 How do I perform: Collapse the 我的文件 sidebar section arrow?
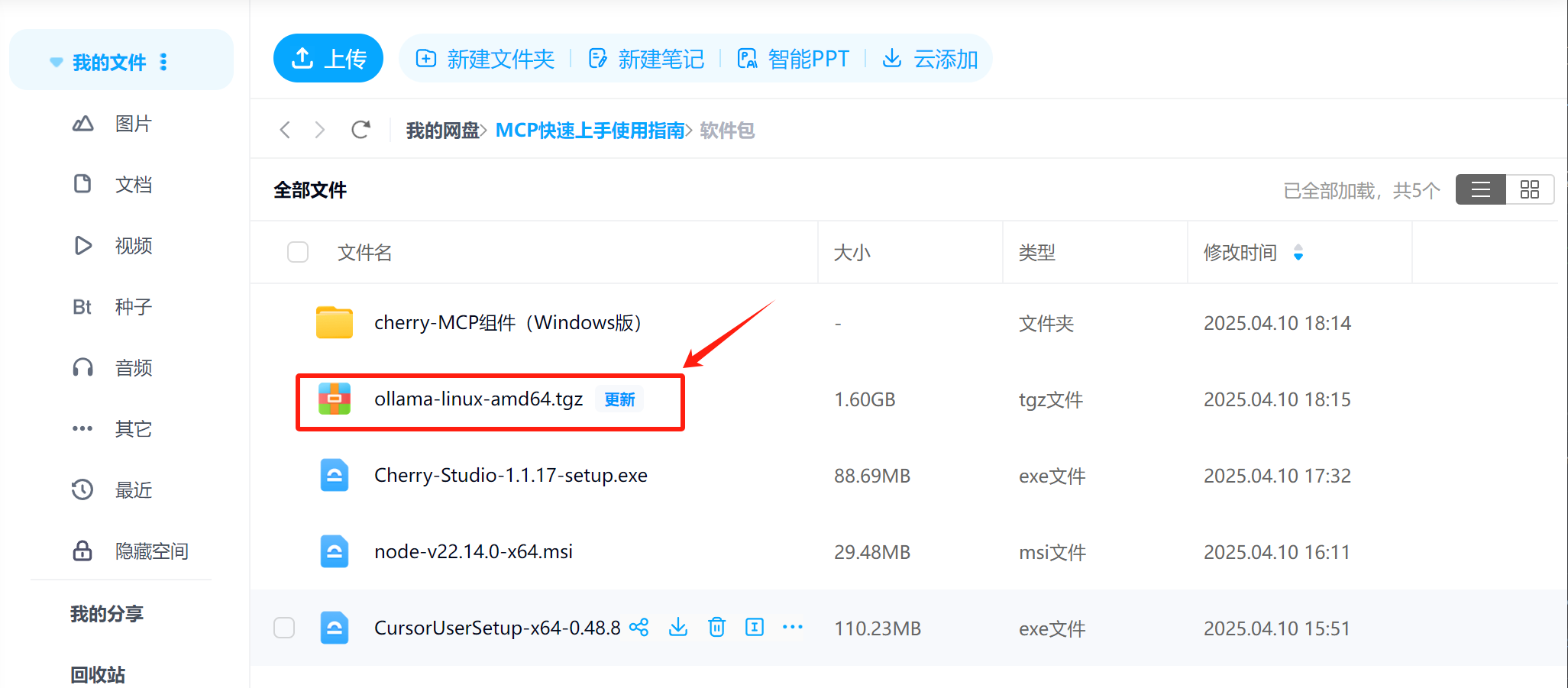click(56, 62)
